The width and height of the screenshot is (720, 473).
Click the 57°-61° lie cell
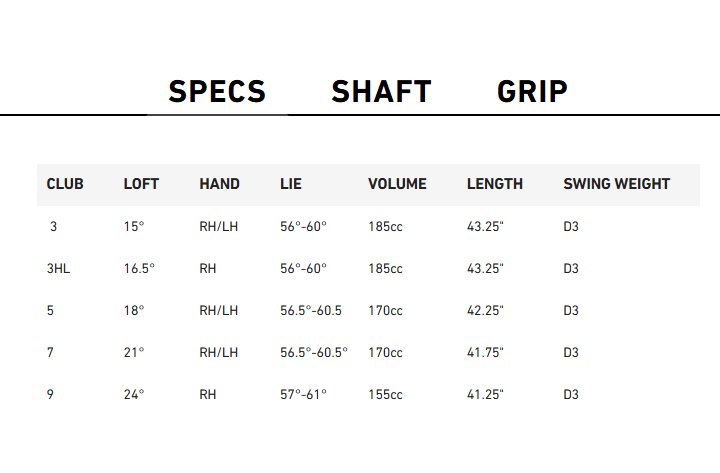pyautogui.click(x=303, y=395)
